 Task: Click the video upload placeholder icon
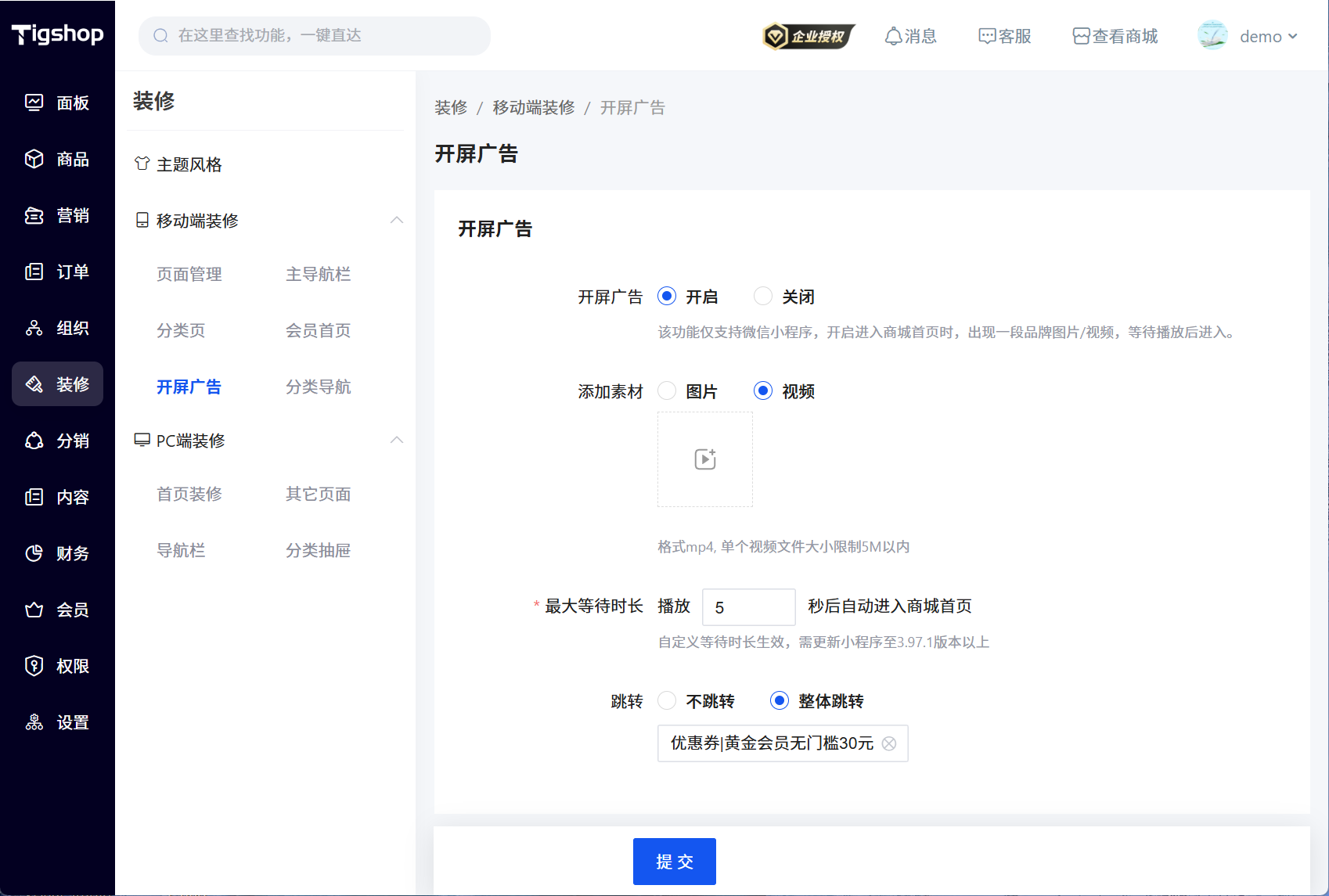[705, 459]
